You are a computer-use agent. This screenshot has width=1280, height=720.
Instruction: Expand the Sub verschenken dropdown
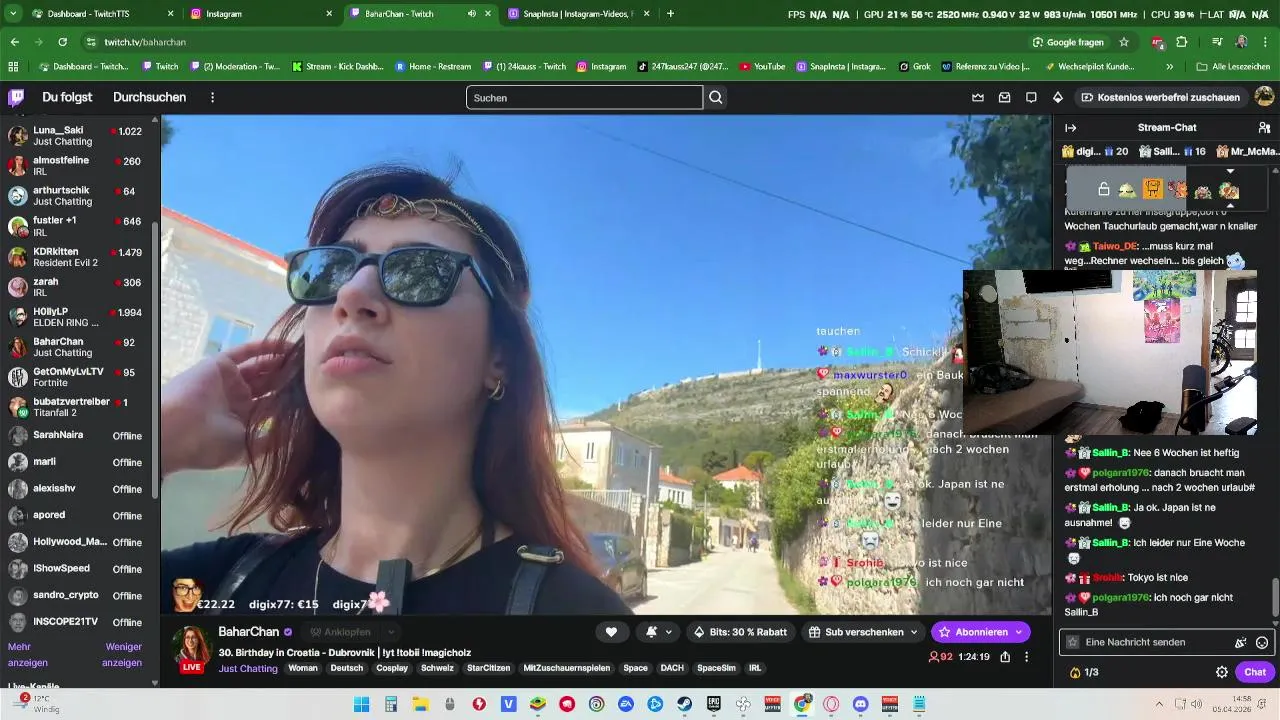(x=914, y=632)
